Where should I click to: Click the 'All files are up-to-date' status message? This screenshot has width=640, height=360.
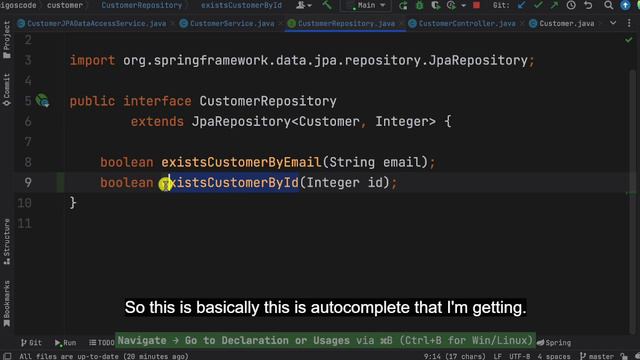point(104,356)
